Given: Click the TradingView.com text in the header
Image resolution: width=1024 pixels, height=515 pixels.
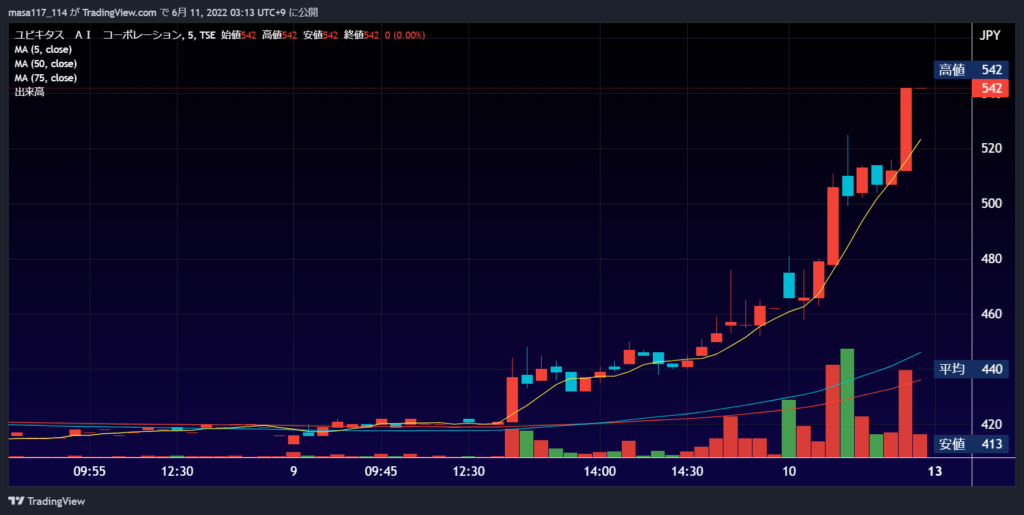Looking at the screenshot, I should coord(120,12).
